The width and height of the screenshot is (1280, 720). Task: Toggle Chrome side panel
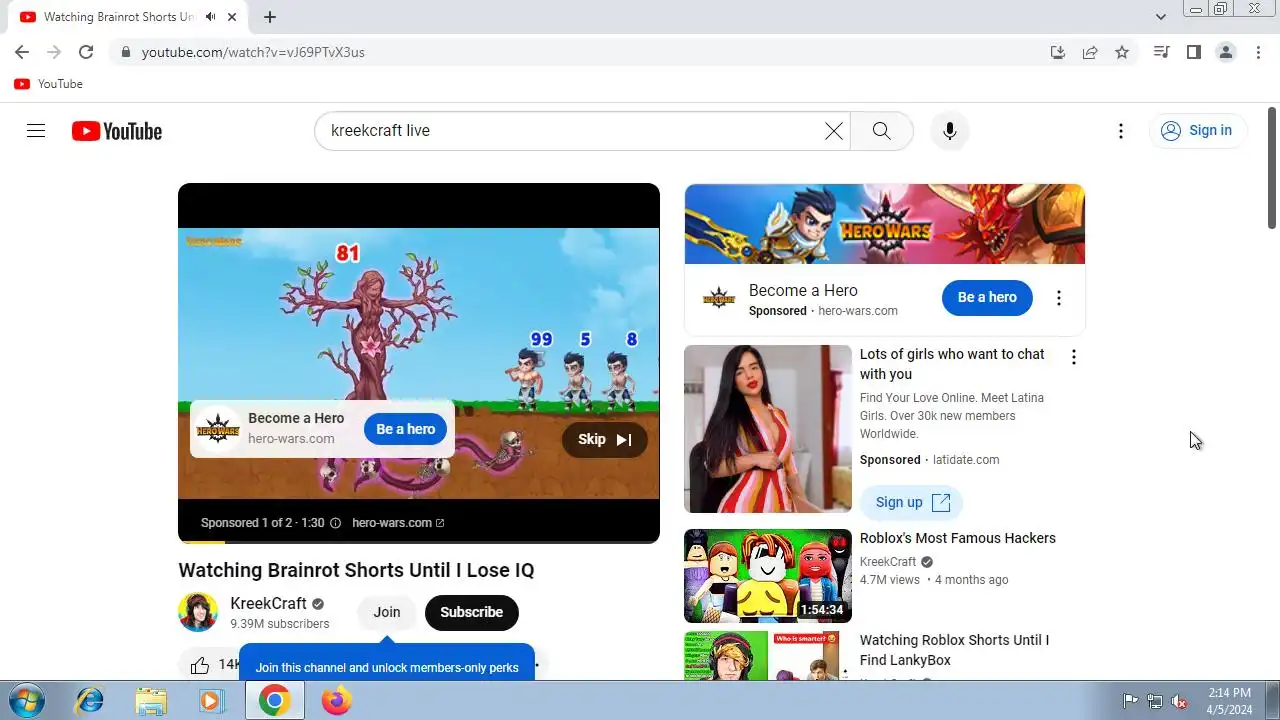pos(1193,52)
